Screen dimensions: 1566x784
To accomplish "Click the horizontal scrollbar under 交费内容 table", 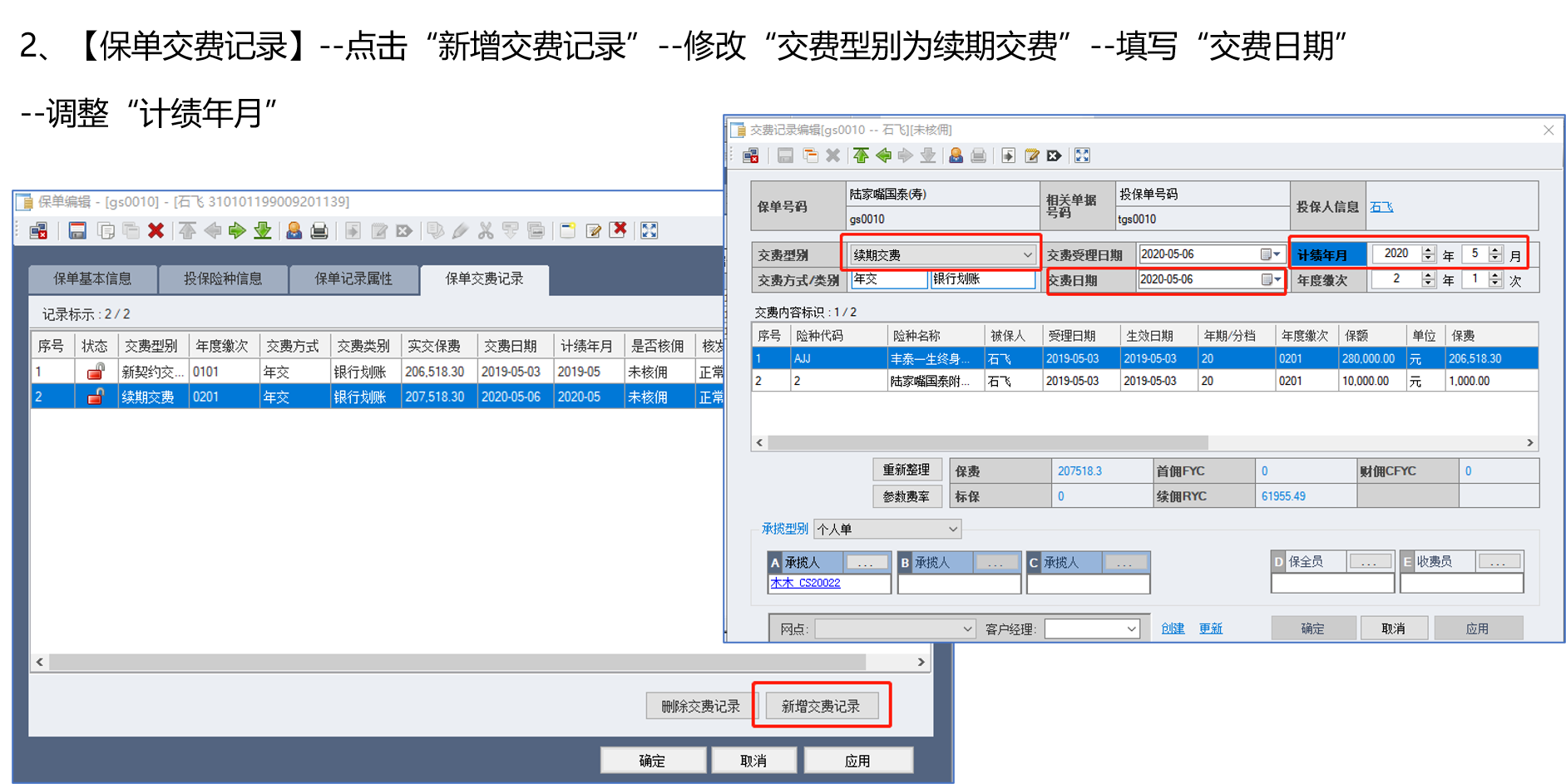I will coord(986,443).
